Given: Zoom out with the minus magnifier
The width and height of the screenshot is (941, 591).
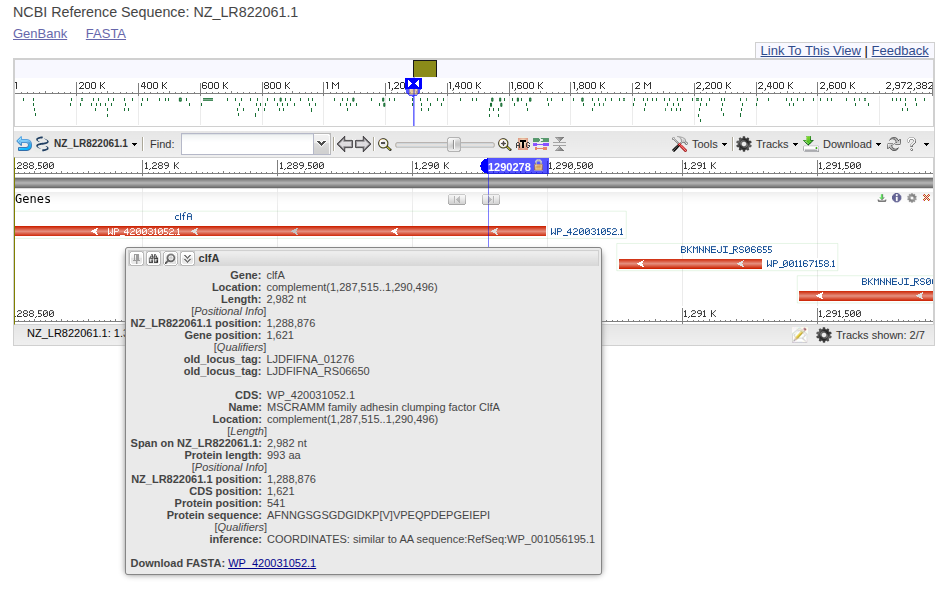Looking at the screenshot, I should (x=385, y=145).
